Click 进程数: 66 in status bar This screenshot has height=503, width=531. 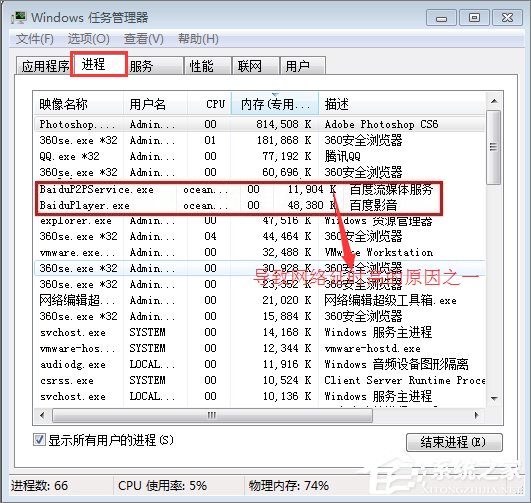coord(39,486)
